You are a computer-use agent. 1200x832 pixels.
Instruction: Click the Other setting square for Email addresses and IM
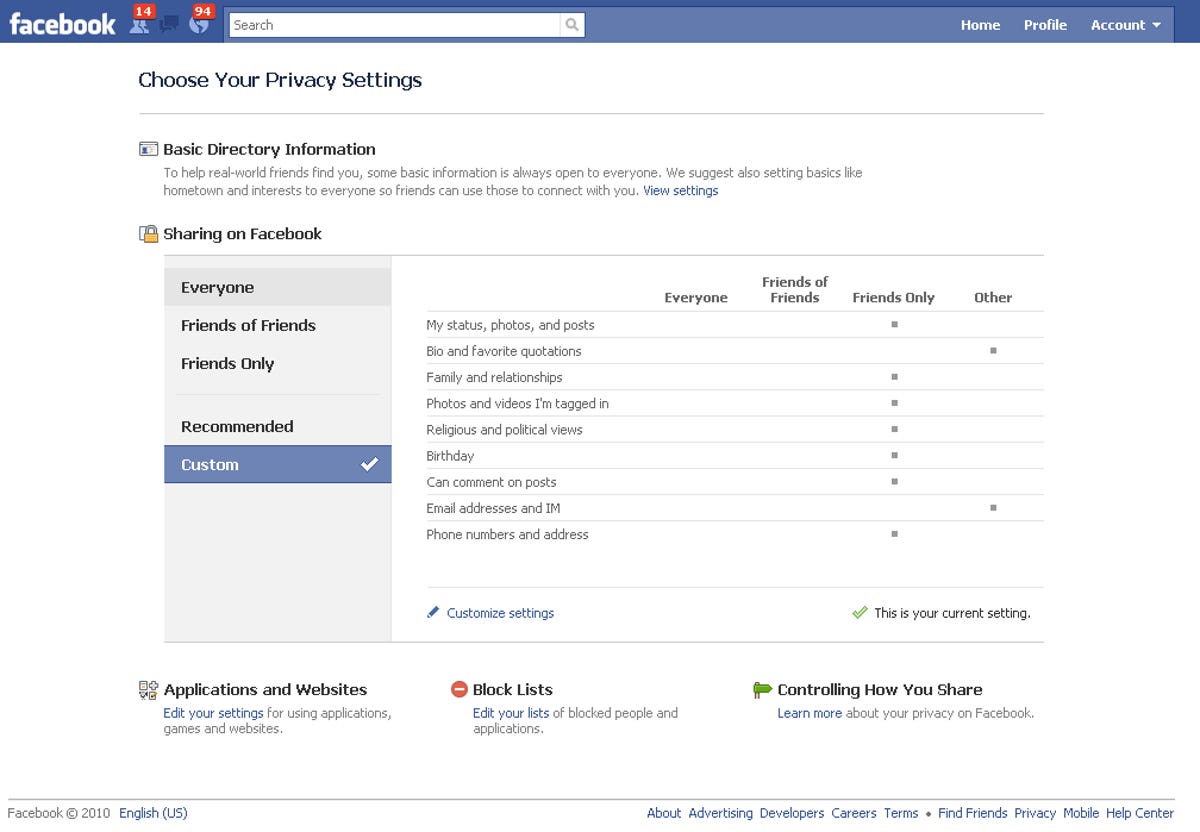993,508
